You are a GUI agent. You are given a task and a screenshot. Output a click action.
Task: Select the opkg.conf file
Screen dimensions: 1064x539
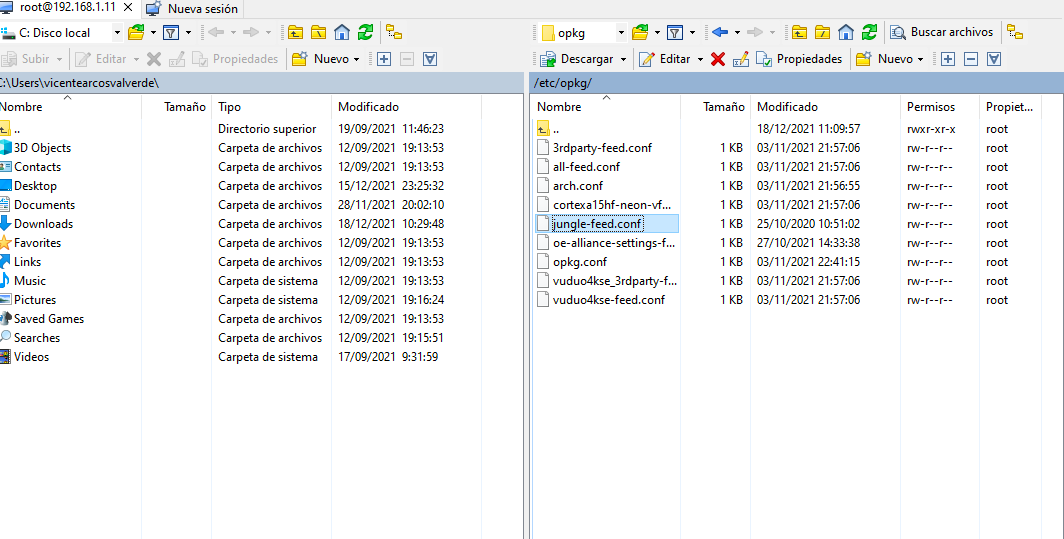pyautogui.click(x=580, y=262)
